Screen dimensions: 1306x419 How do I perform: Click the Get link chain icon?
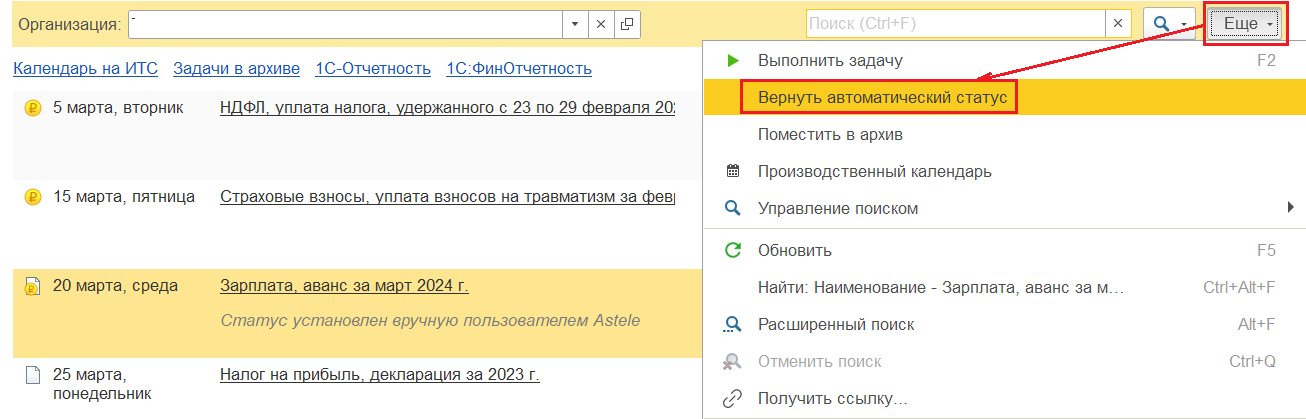(x=733, y=399)
